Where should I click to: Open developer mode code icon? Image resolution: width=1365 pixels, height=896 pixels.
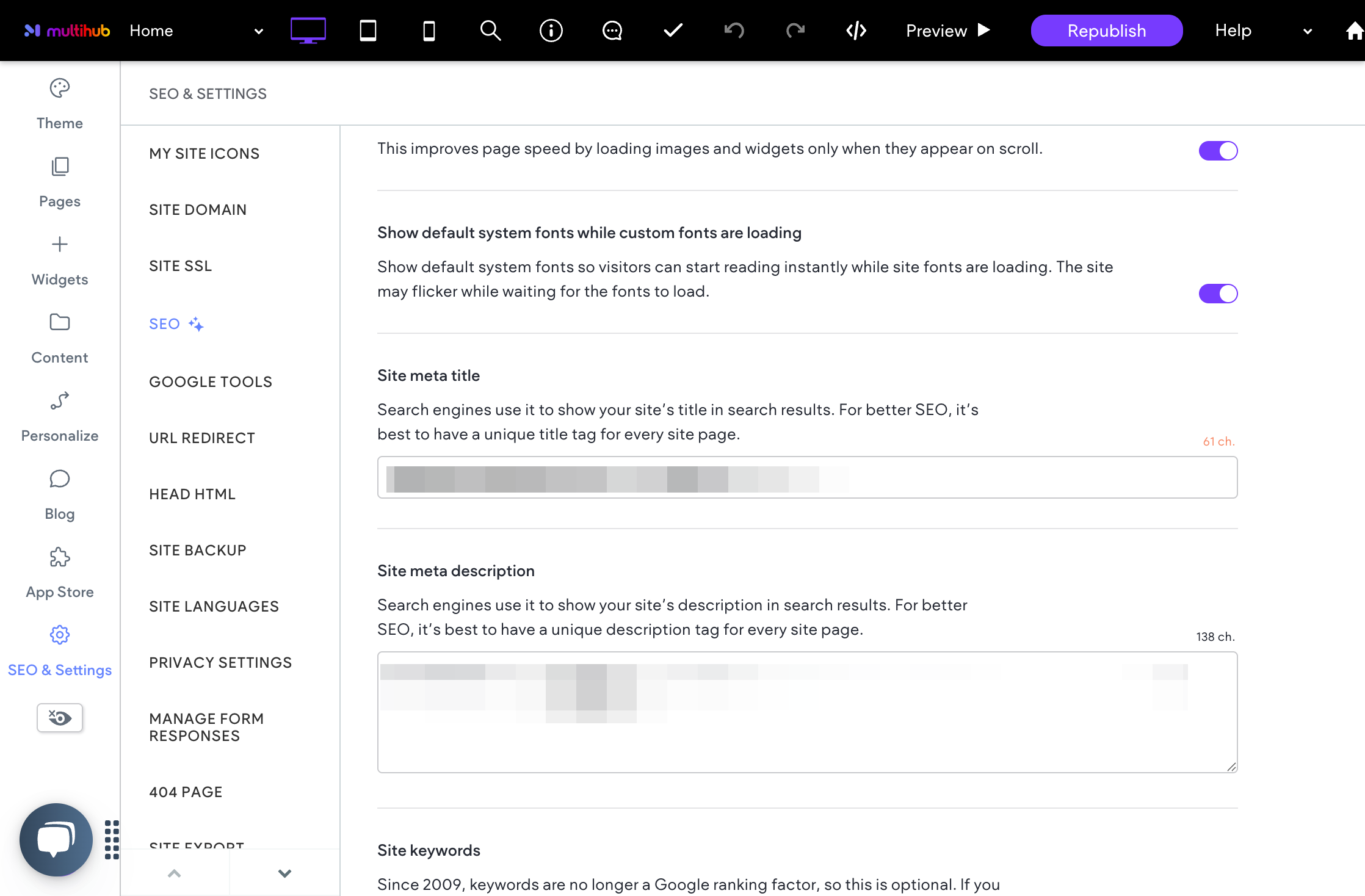click(856, 31)
